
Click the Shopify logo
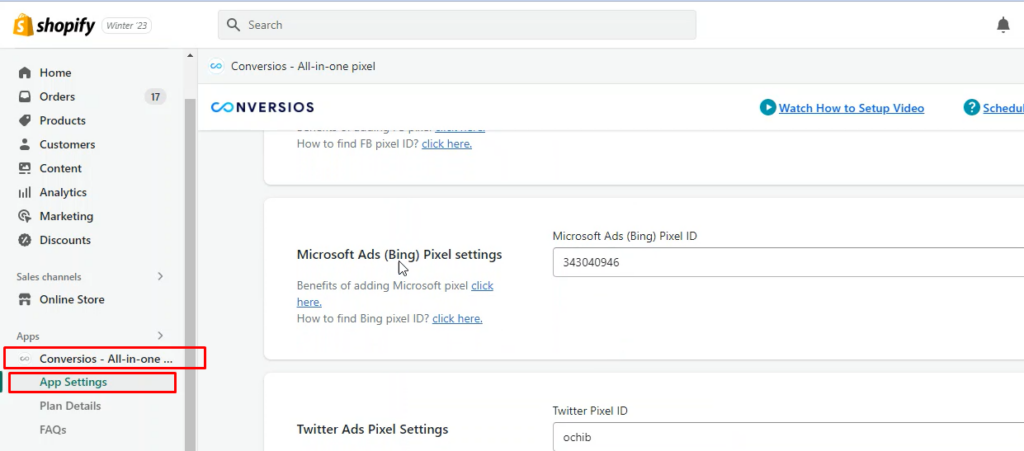pyautogui.click(x=54, y=25)
